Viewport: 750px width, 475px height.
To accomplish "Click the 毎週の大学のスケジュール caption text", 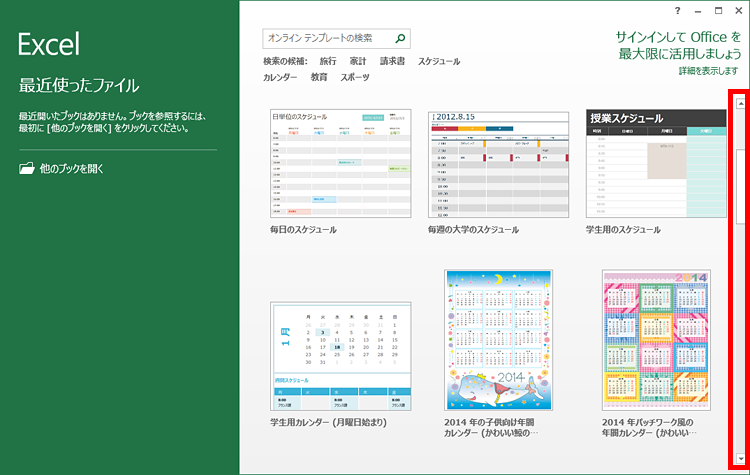I will (x=474, y=230).
